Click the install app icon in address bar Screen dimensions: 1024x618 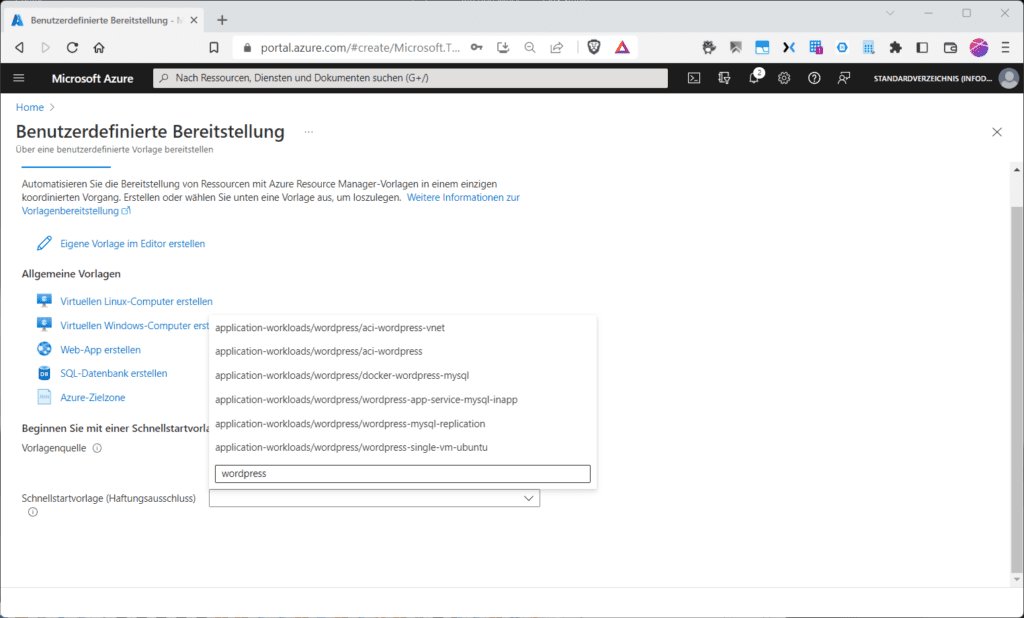[503, 47]
